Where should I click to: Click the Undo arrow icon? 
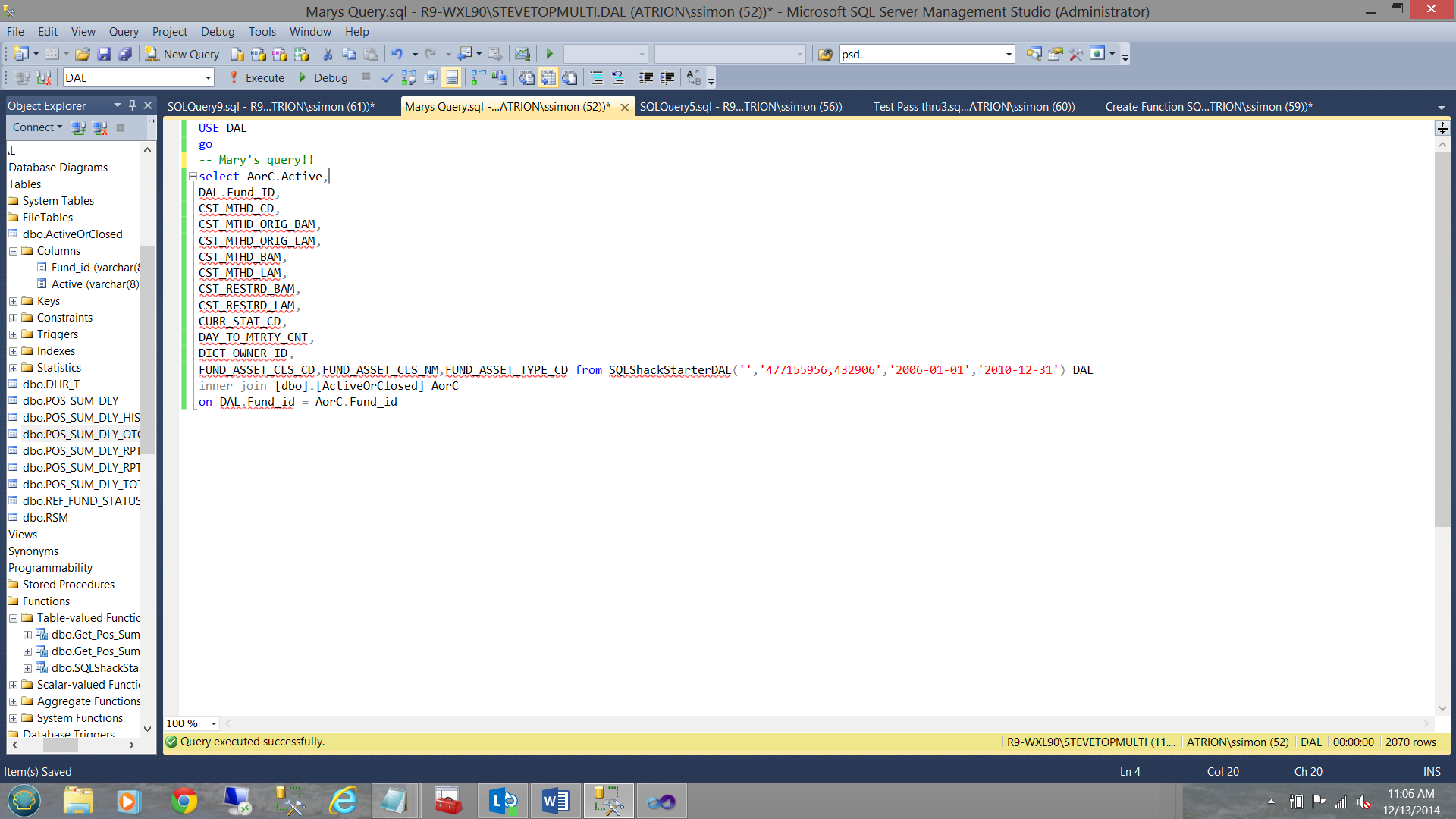coord(397,54)
